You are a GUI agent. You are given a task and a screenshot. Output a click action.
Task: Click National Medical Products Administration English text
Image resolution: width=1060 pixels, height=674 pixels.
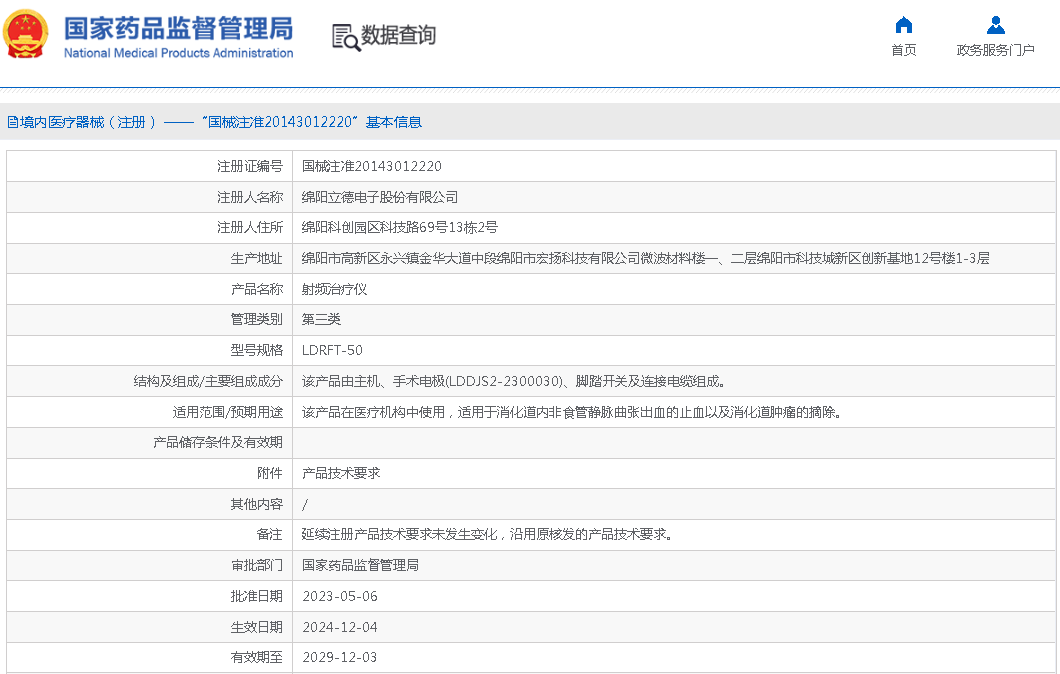click(178, 53)
